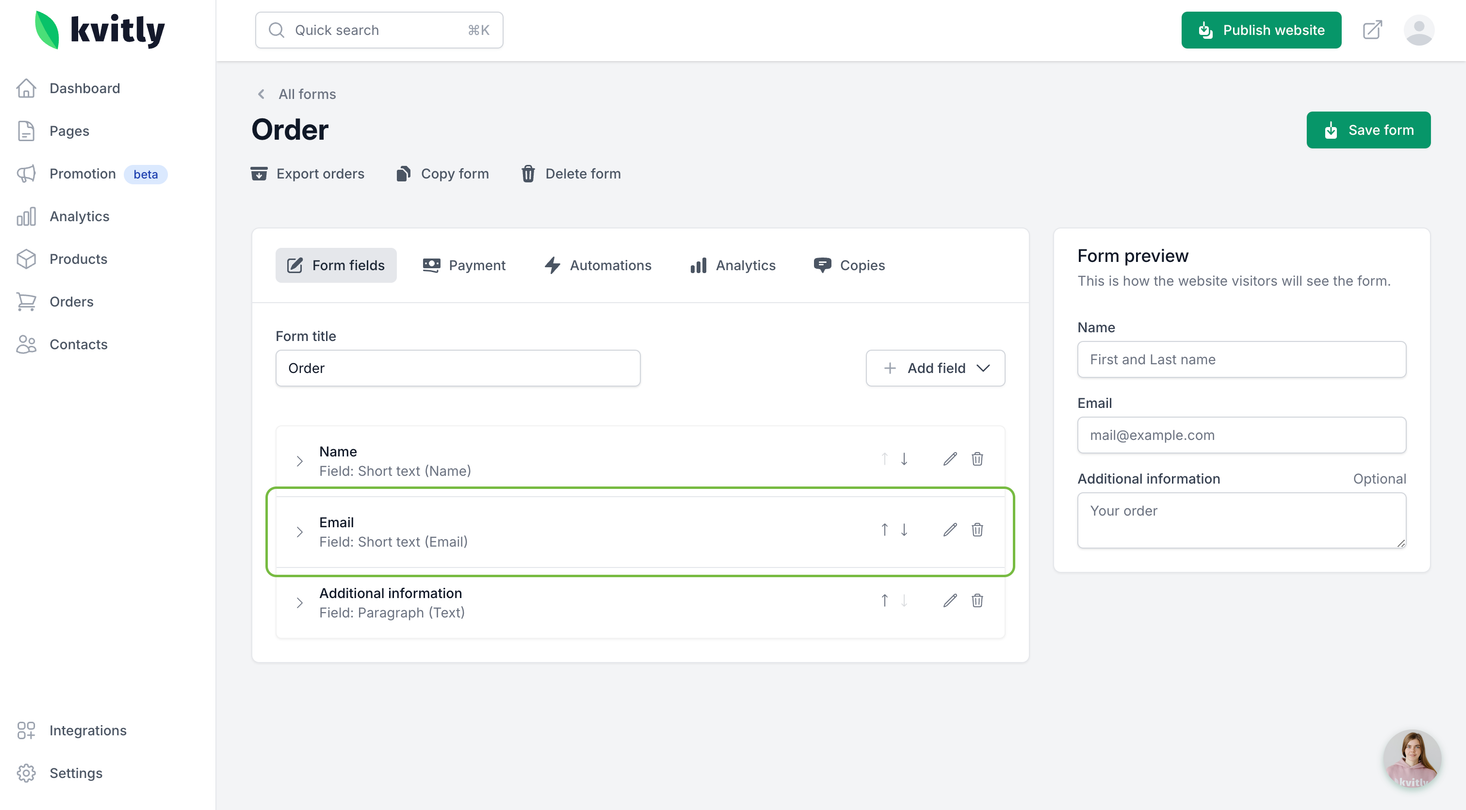1466x810 pixels.
Task: Open Products in the sidebar
Action: (78, 259)
